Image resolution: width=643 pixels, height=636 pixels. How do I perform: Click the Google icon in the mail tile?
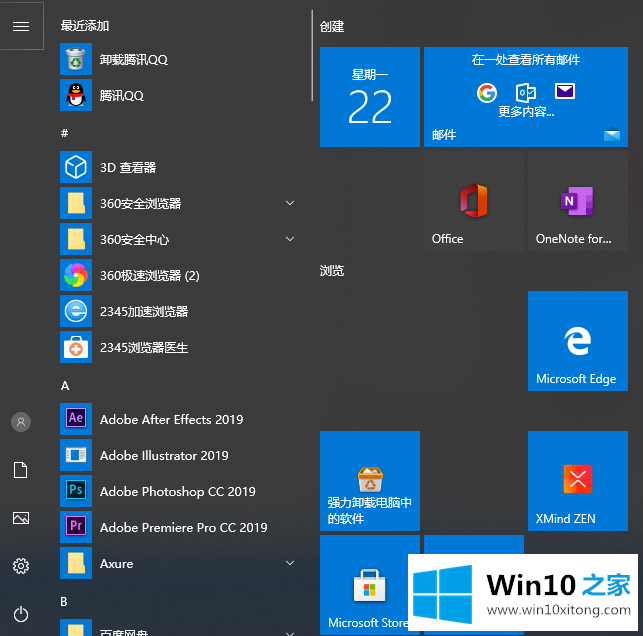pos(487,92)
